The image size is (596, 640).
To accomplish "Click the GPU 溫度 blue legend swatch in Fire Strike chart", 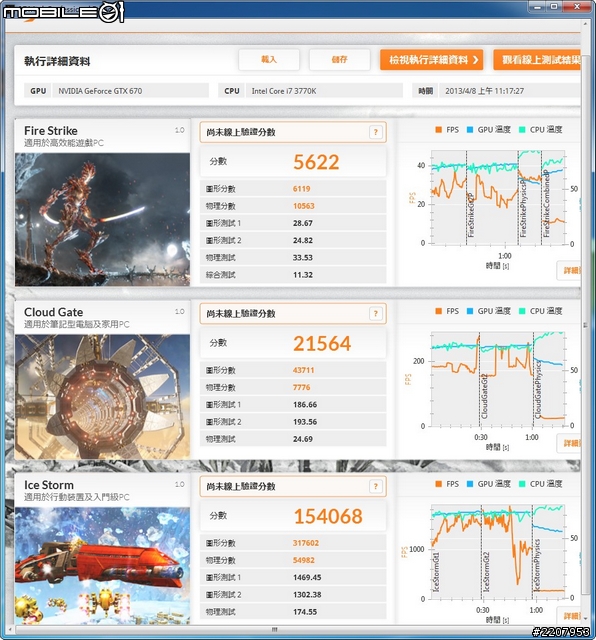I will (470, 130).
